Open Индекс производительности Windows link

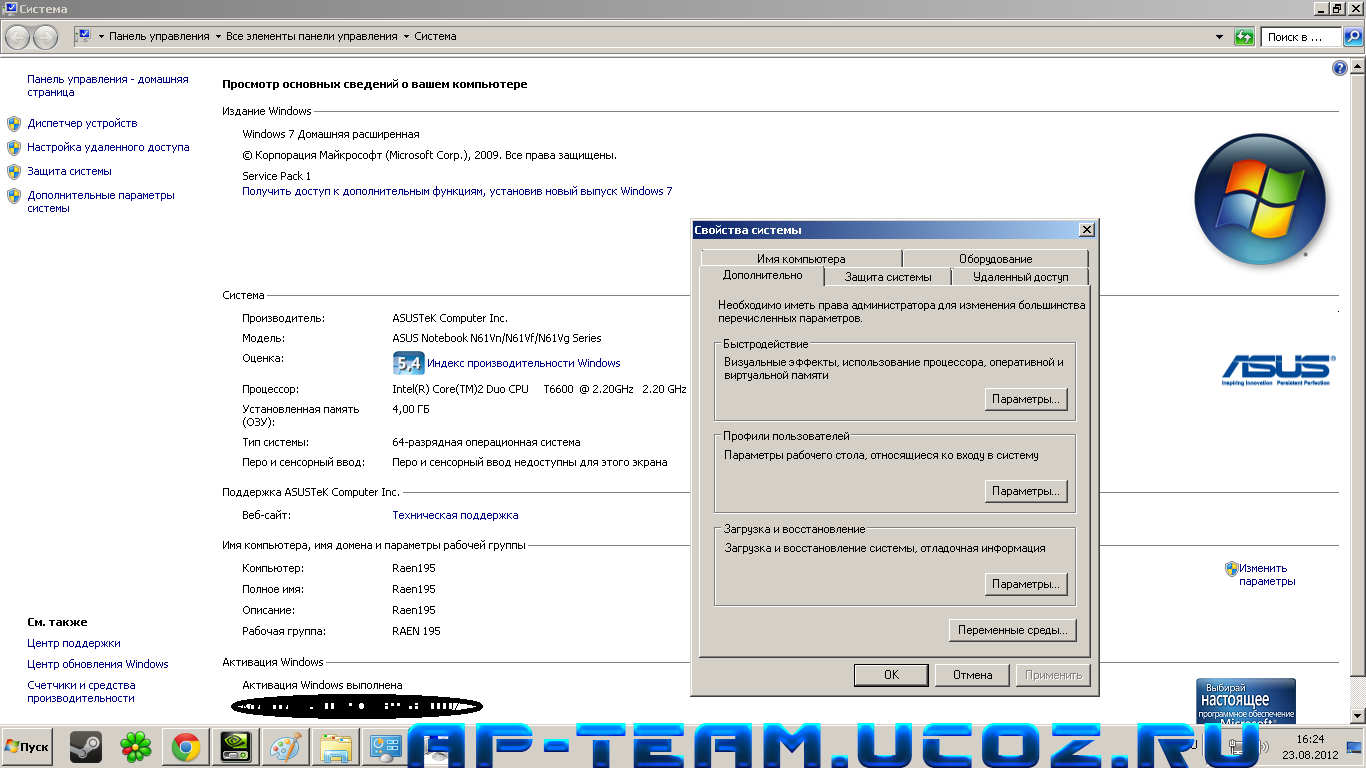coord(523,363)
